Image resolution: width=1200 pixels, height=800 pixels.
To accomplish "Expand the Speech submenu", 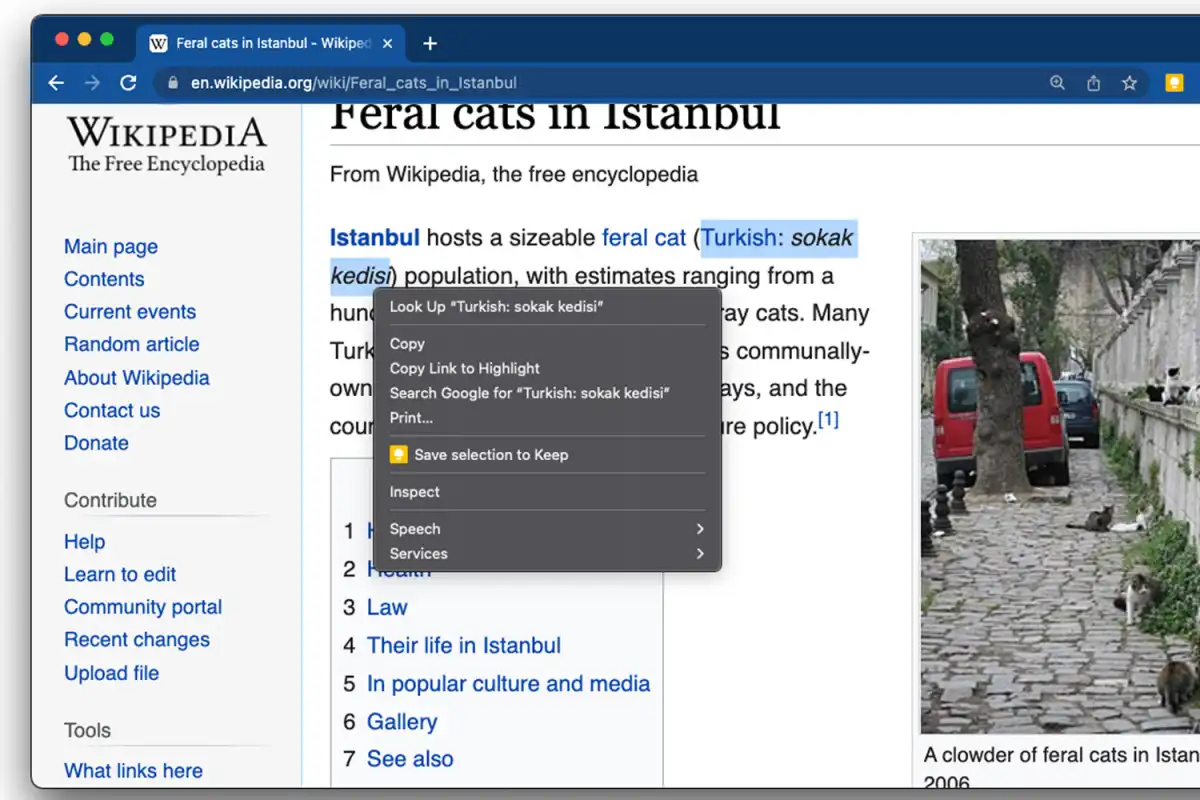I will click(x=546, y=529).
